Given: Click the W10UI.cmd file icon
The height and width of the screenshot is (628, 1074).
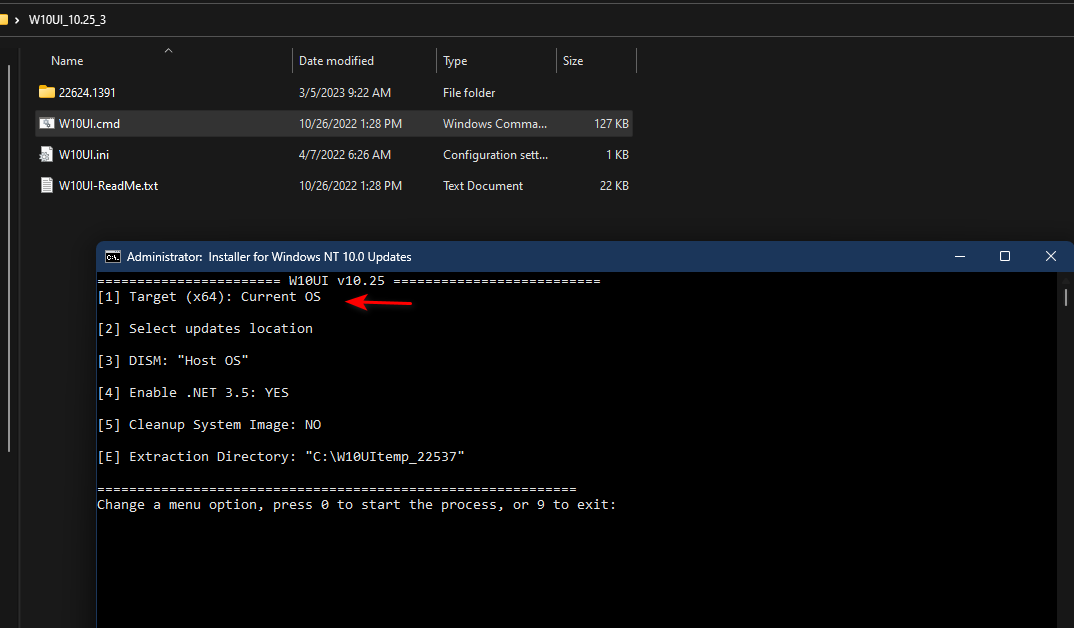Looking at the screenshot, I should click(47, 123).
